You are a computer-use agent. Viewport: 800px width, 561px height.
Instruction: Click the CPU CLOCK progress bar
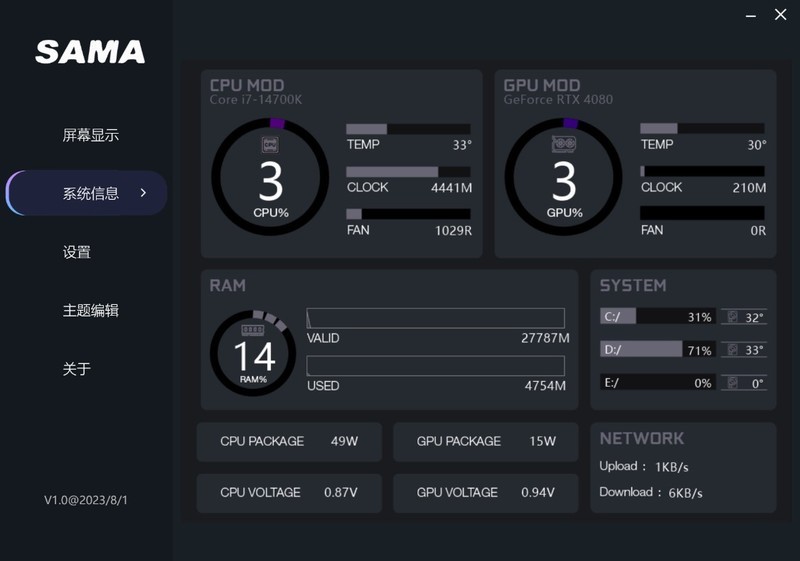tap(408, 172)
